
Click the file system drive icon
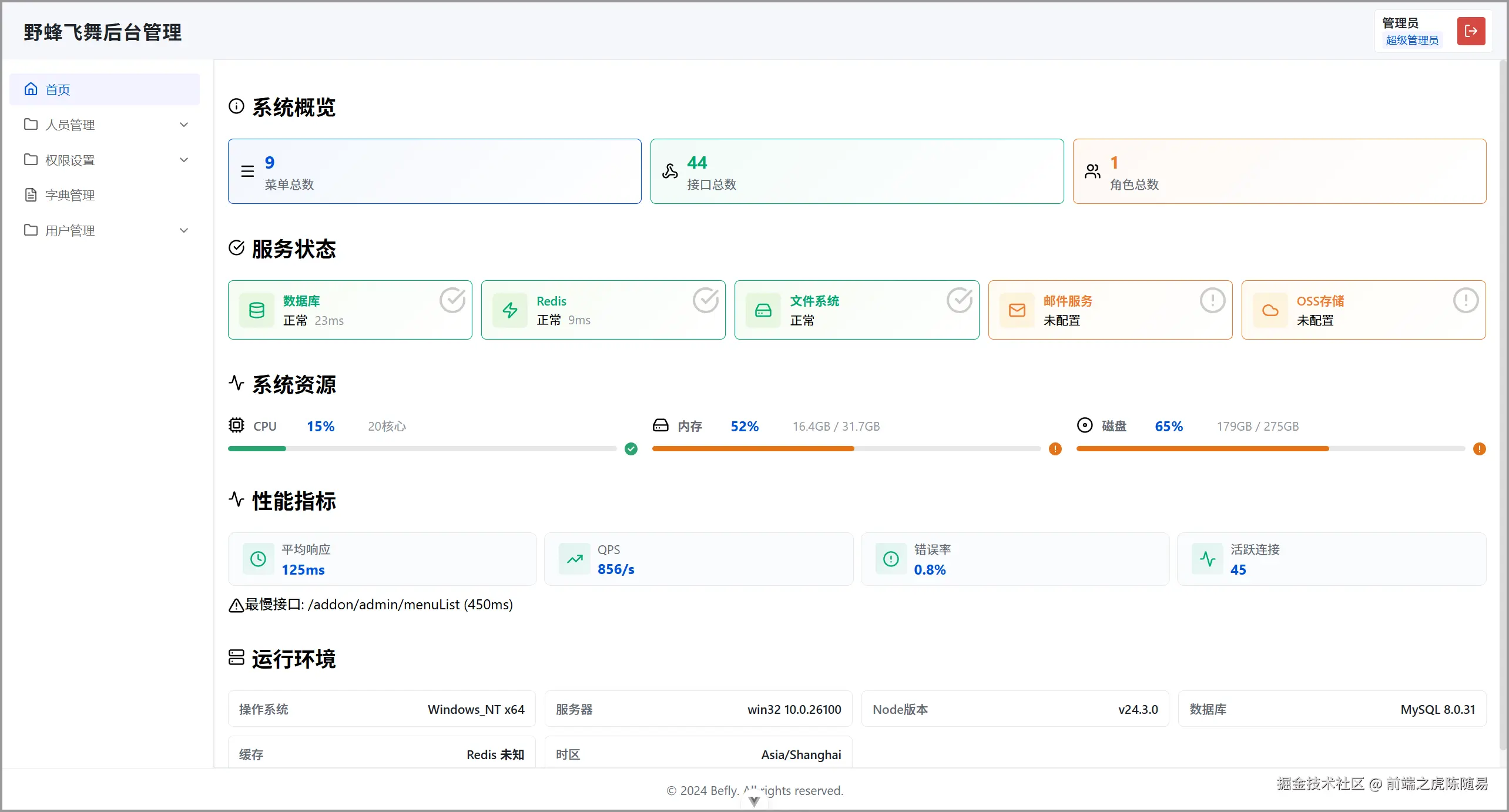click(x=763, y=310)
